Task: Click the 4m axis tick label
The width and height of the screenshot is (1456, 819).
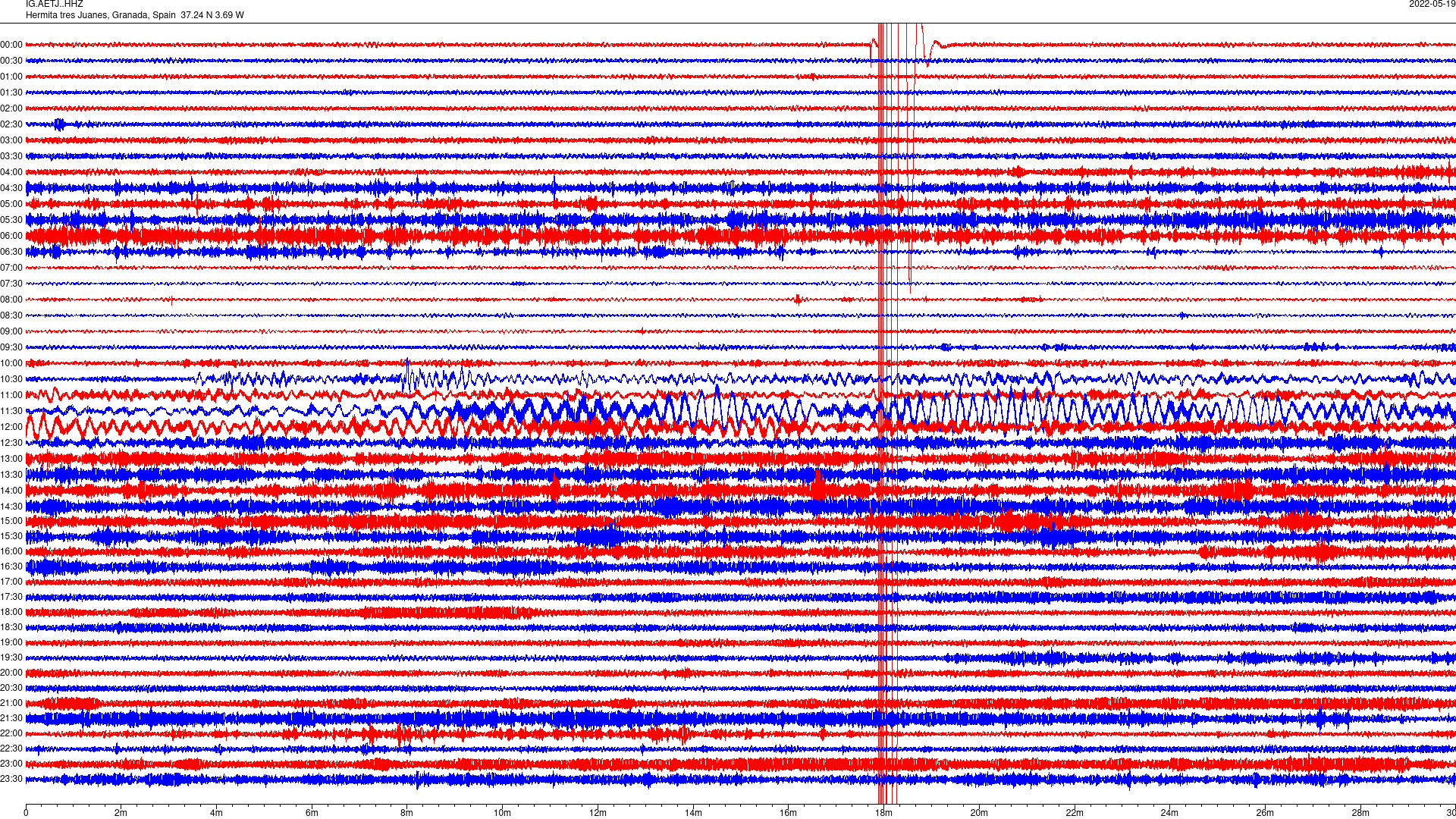Action: pos(216,813)
